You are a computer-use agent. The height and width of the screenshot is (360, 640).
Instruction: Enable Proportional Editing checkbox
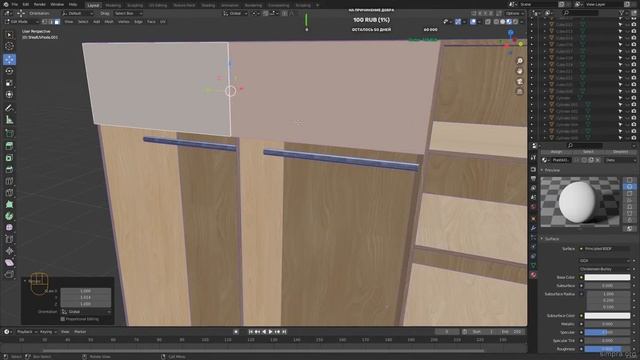[x=63, y=319]
